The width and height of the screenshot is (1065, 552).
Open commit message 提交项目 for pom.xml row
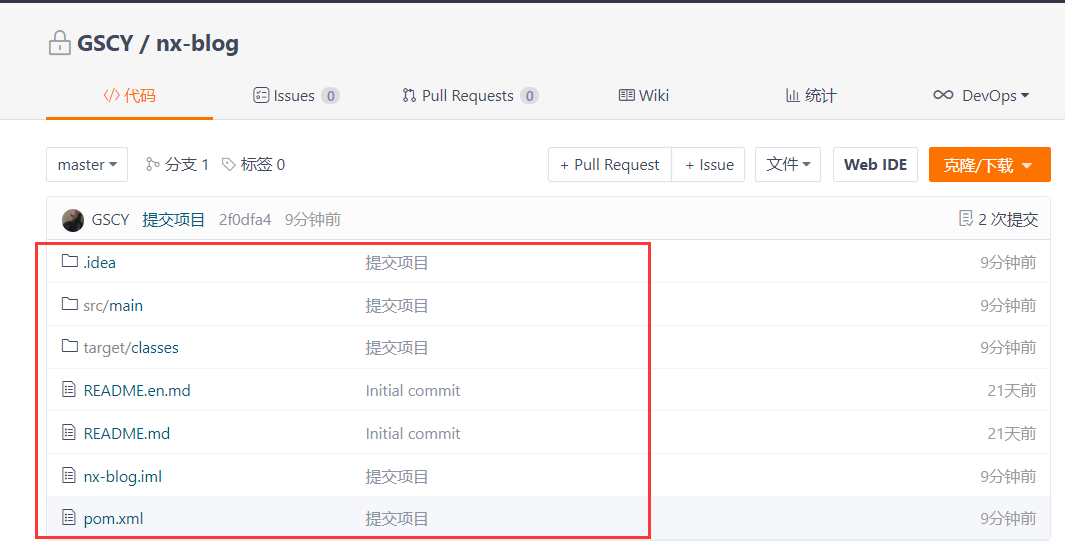coord(397,519)
